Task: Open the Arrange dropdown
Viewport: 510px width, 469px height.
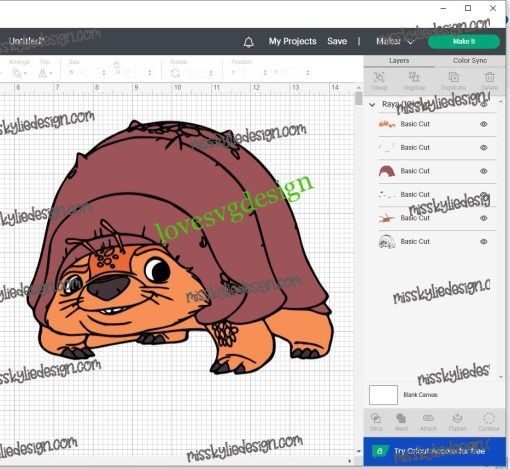Action: pos(19,73)
